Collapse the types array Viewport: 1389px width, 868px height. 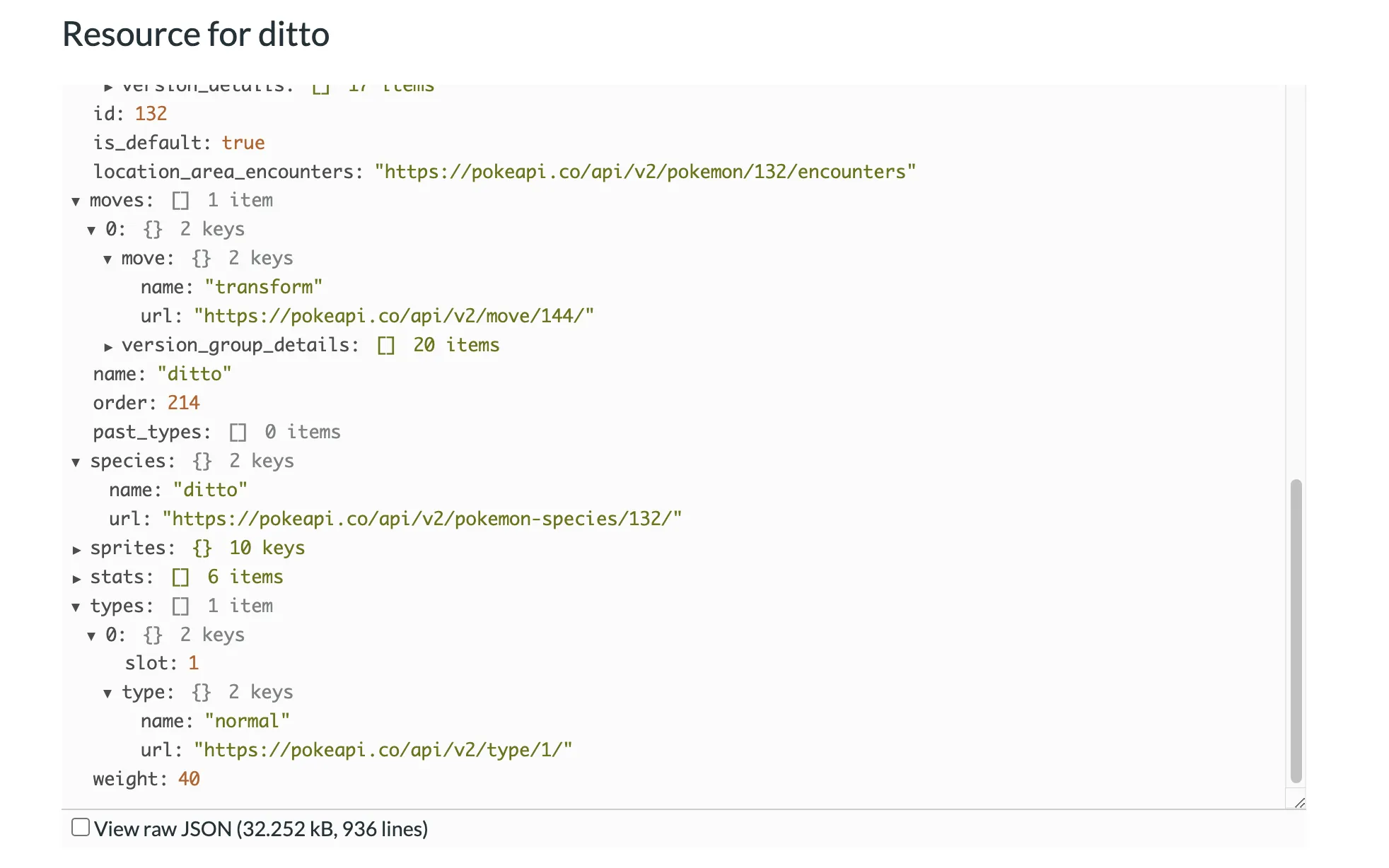(x=76, y=607)
